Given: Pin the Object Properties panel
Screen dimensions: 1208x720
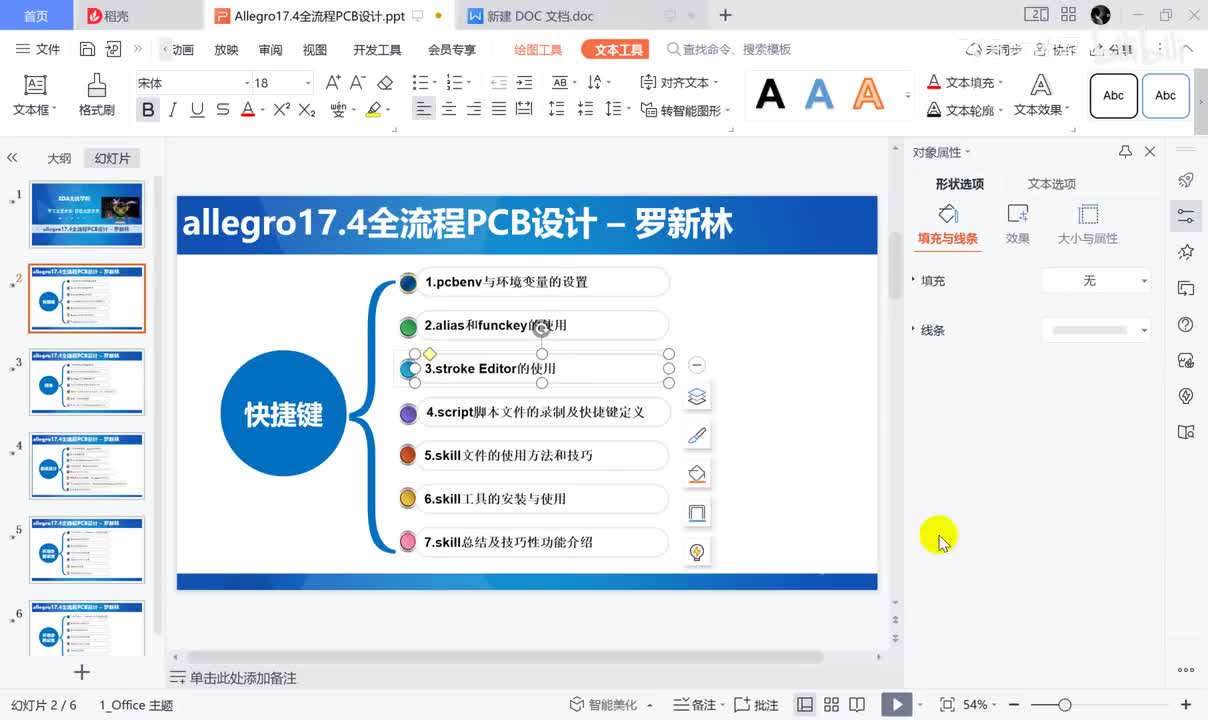Looking at the screenshot, I should tap(1125, 152).
